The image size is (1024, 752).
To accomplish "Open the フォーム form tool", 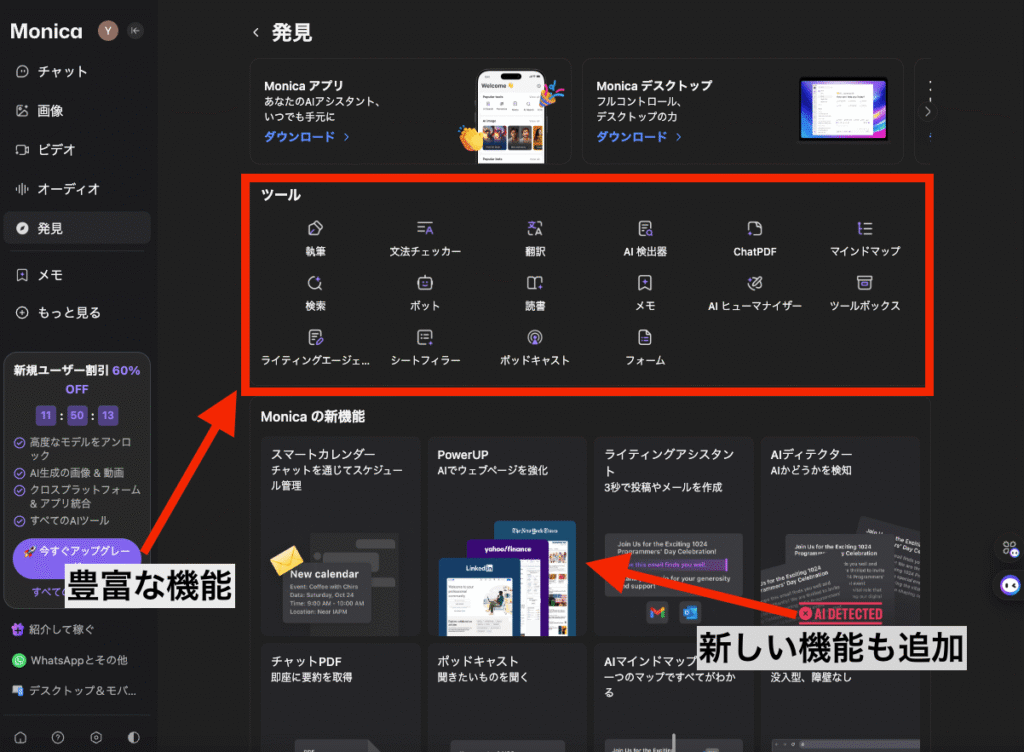I will 645,347.
